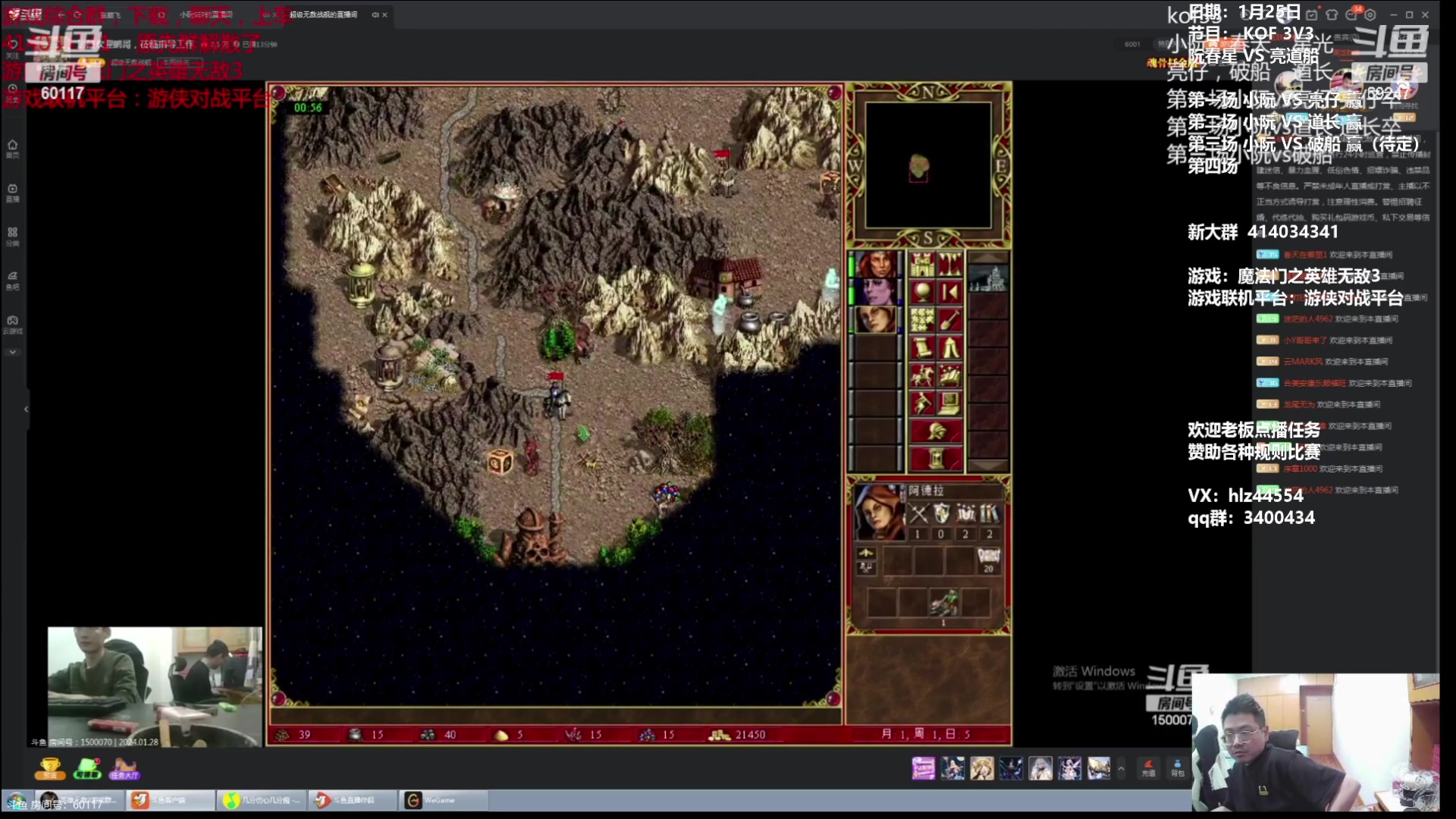Click the hero attack skill crossed swords icon
The height and width of the screenshot is (819, 1456).
click(x=918, y=514)
